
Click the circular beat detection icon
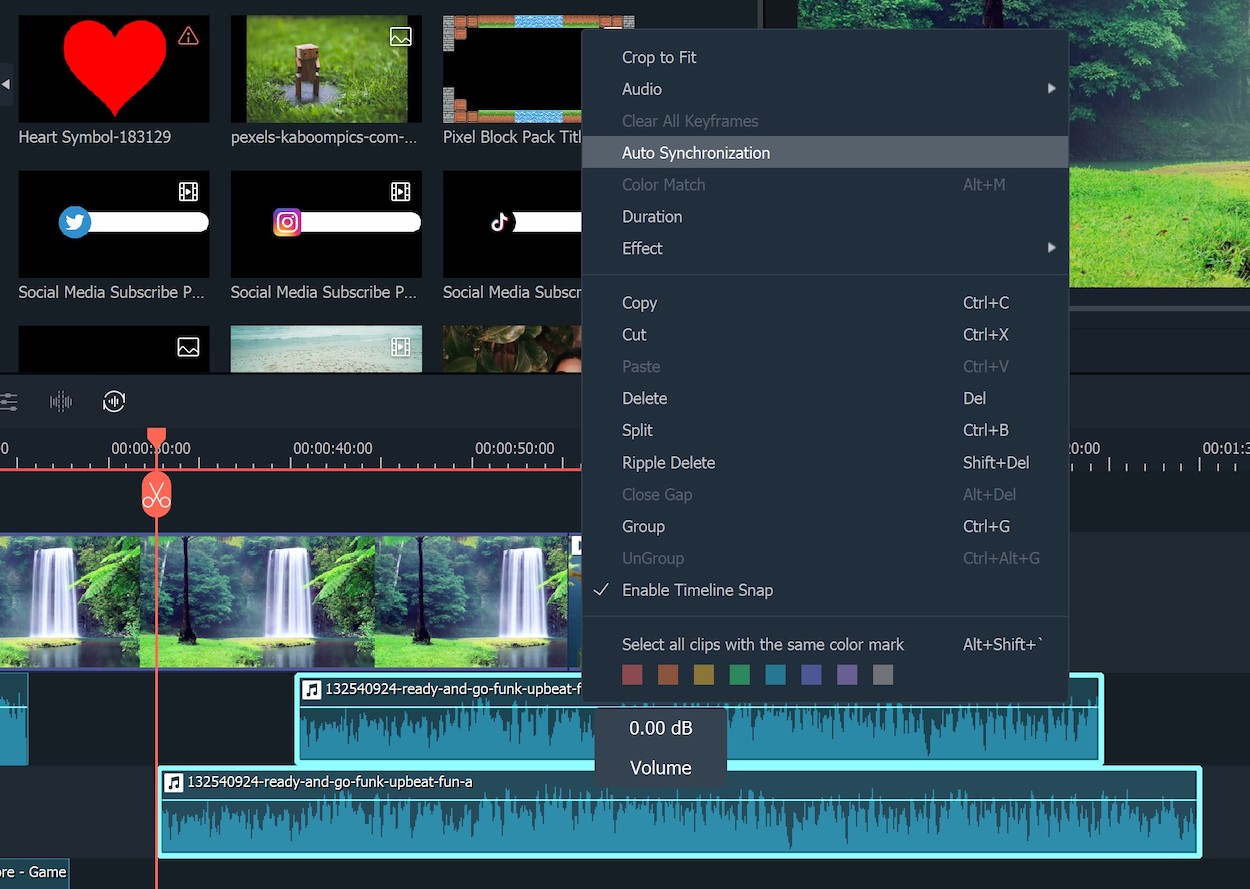click(114, 402)
